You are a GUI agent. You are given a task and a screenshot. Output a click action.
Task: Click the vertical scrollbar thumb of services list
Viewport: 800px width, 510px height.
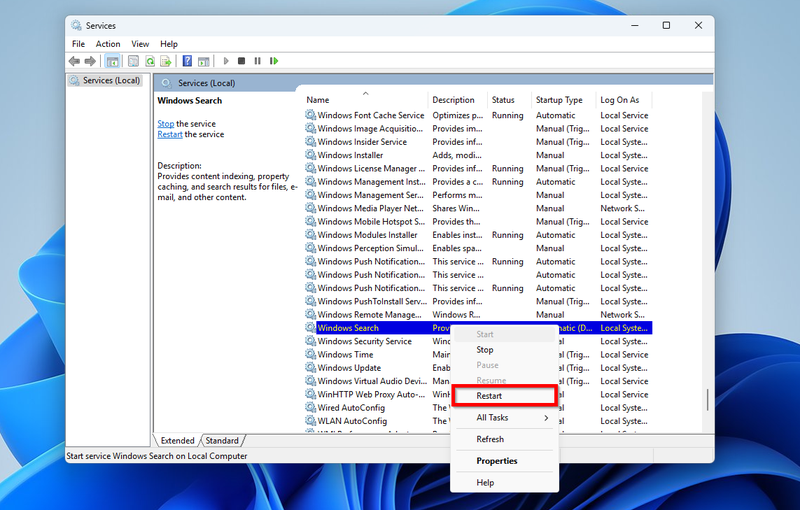point(707,400)
